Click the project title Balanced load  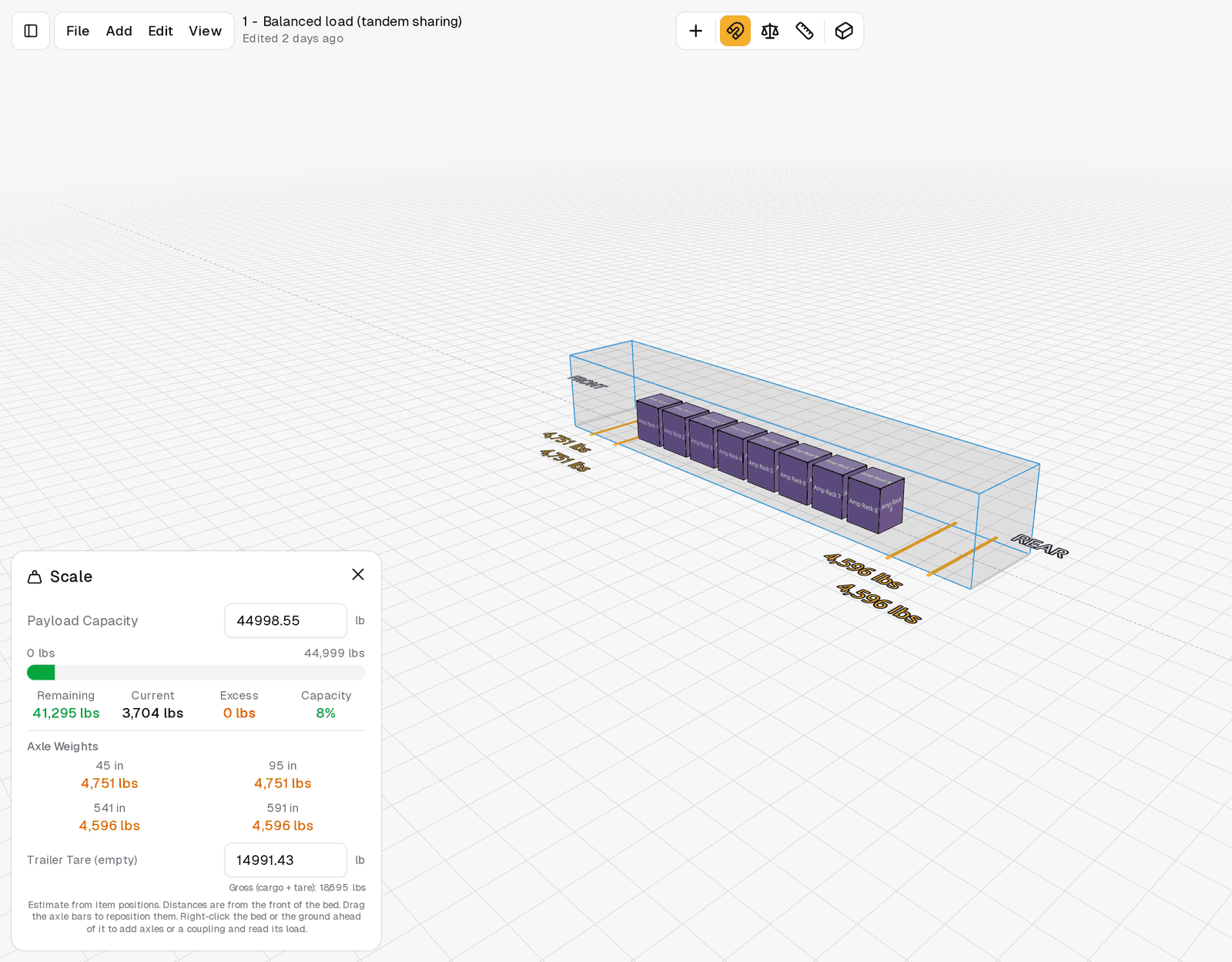(x=352, y=22)
